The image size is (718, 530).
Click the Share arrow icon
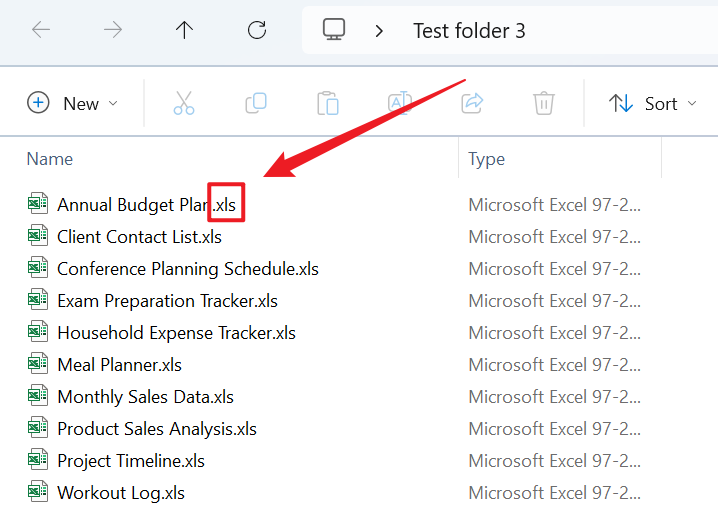tap(472, 103)
